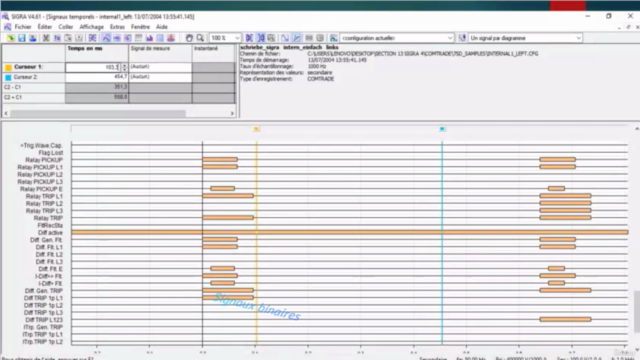Open the Fenêtre menu
The width and height of the screenshot is (640, 360).
140,27
